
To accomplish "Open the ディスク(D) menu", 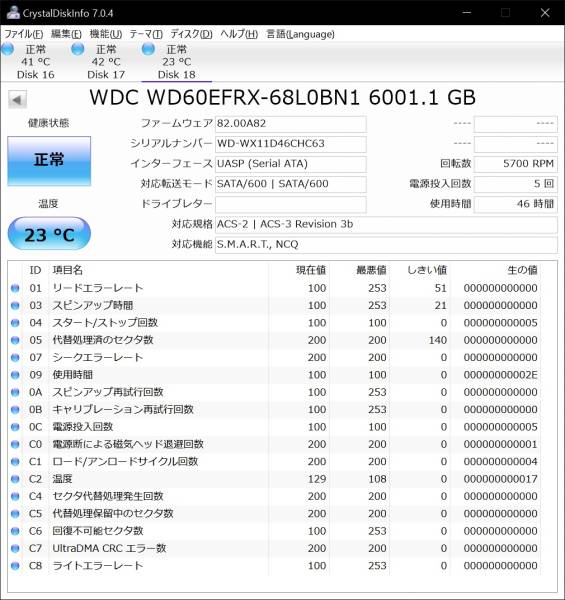I will 191,34.
